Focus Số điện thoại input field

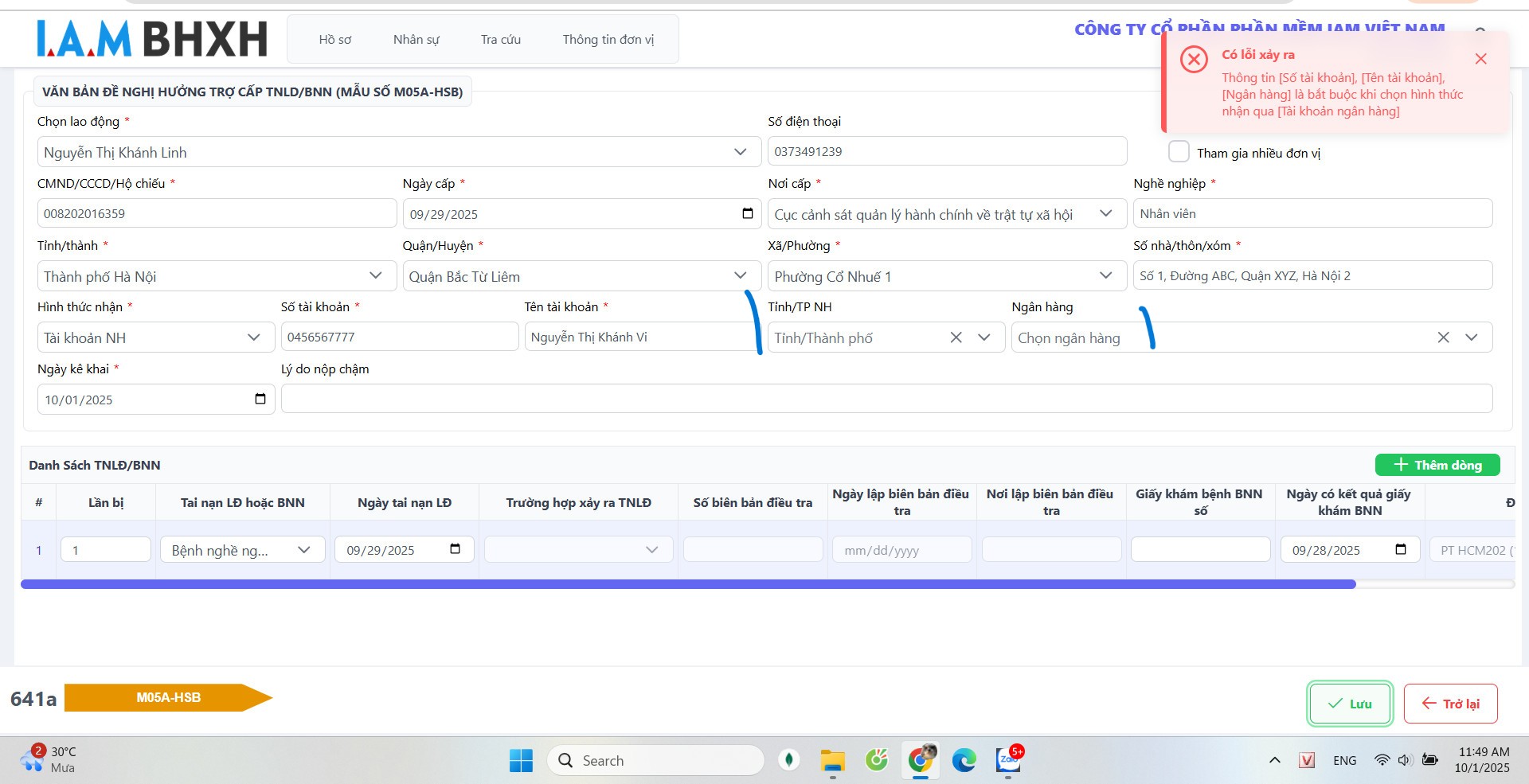[947, 151]
